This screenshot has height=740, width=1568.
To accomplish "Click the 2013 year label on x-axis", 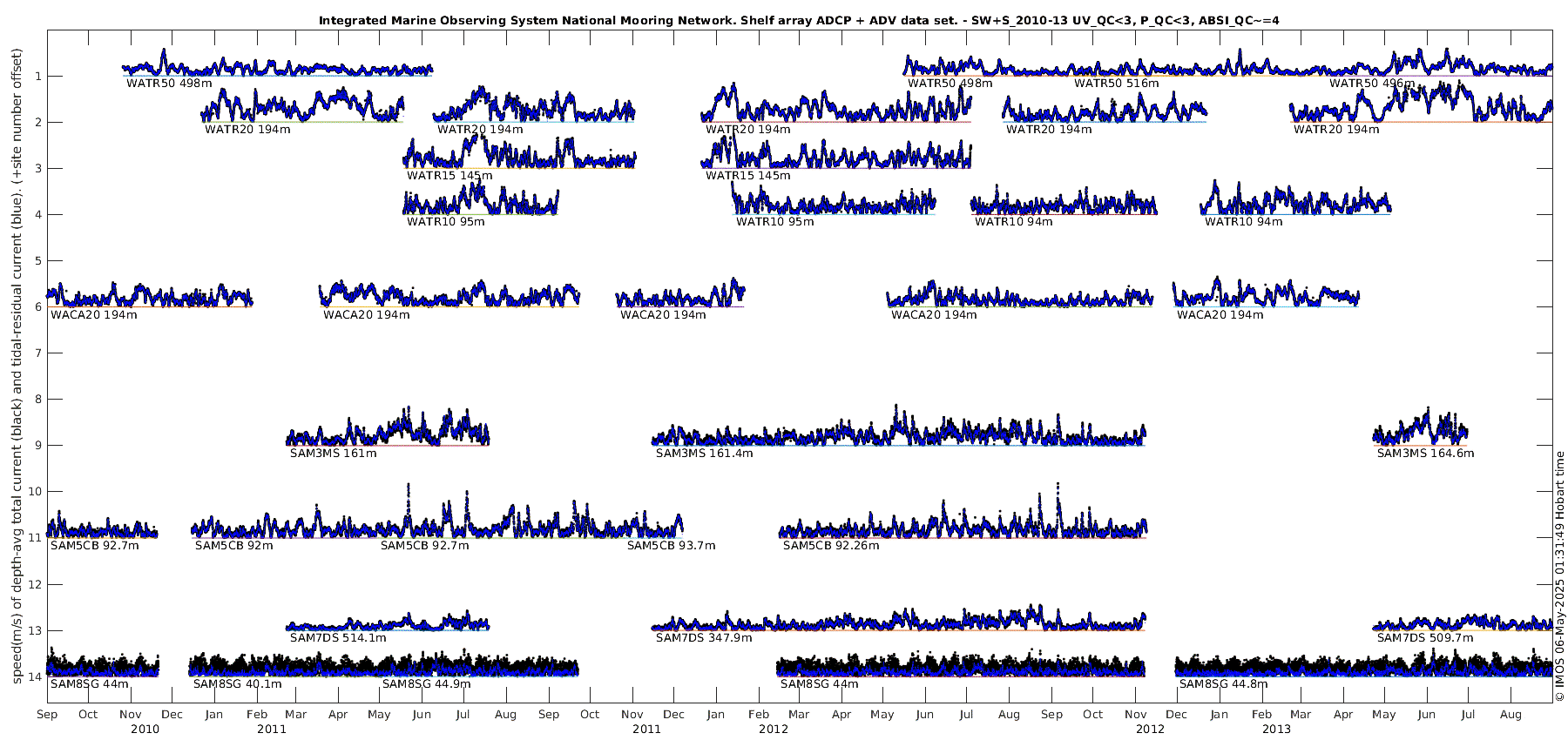I will click(x=1277, y=729).
